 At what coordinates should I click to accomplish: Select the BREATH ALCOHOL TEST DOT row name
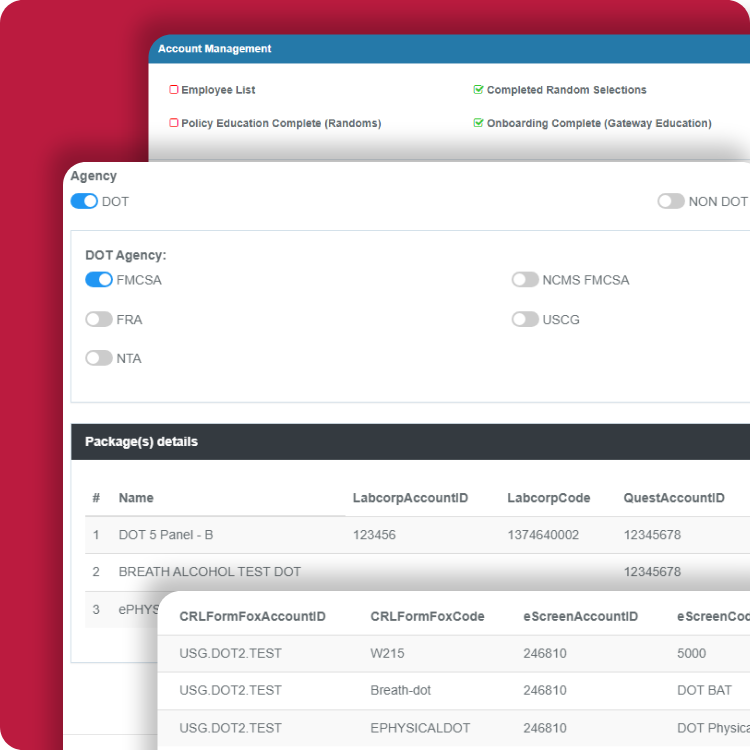[210, 572]
